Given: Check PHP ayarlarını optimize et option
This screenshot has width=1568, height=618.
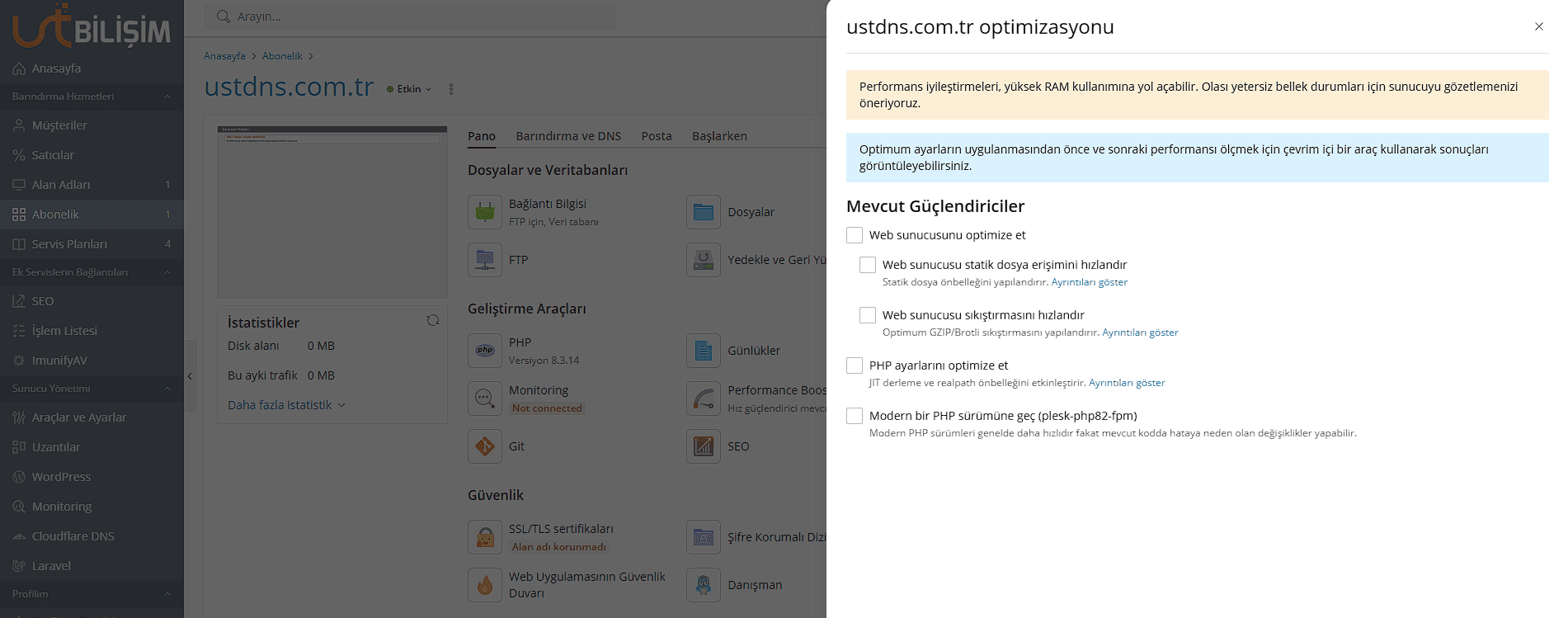Looking at the screenshot, I should [x=855, y=366].
